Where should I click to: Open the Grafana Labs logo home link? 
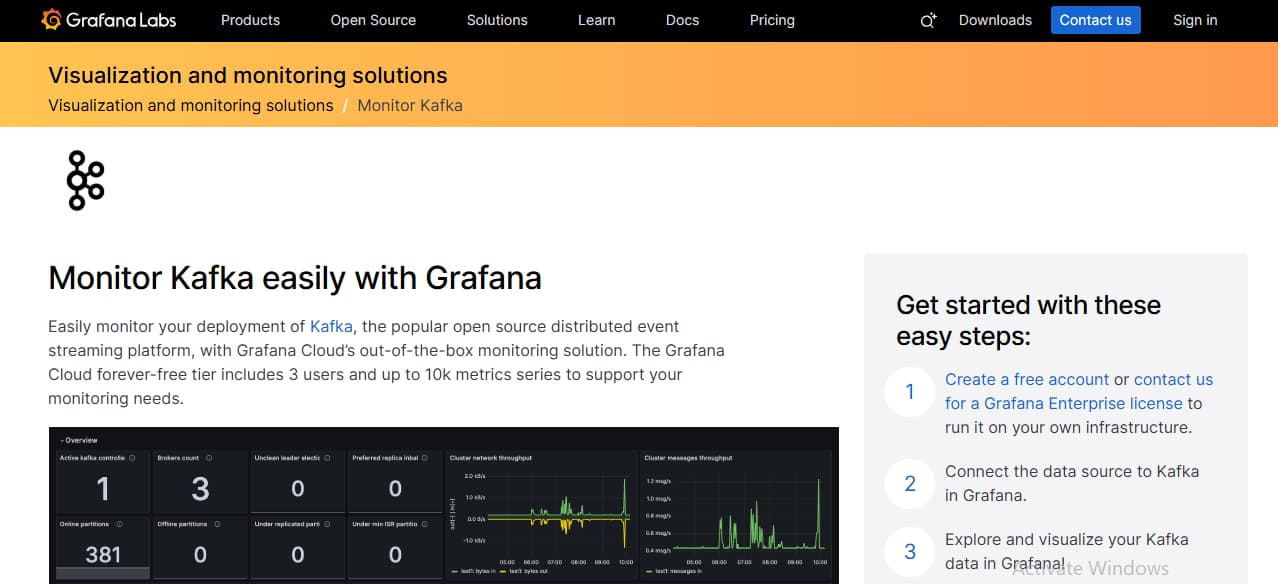click(x=110, y=20)
